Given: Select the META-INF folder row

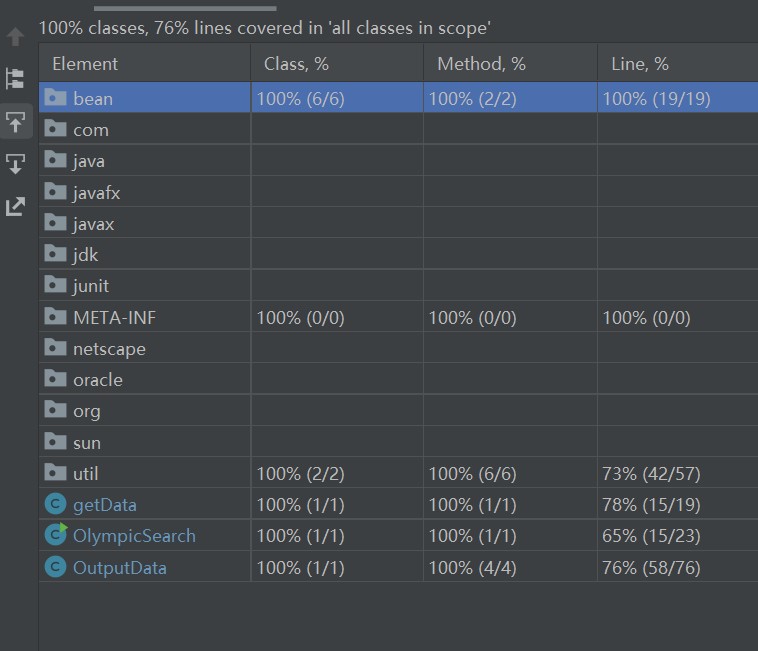Looking at the screenshot, I should pos(398,317).
